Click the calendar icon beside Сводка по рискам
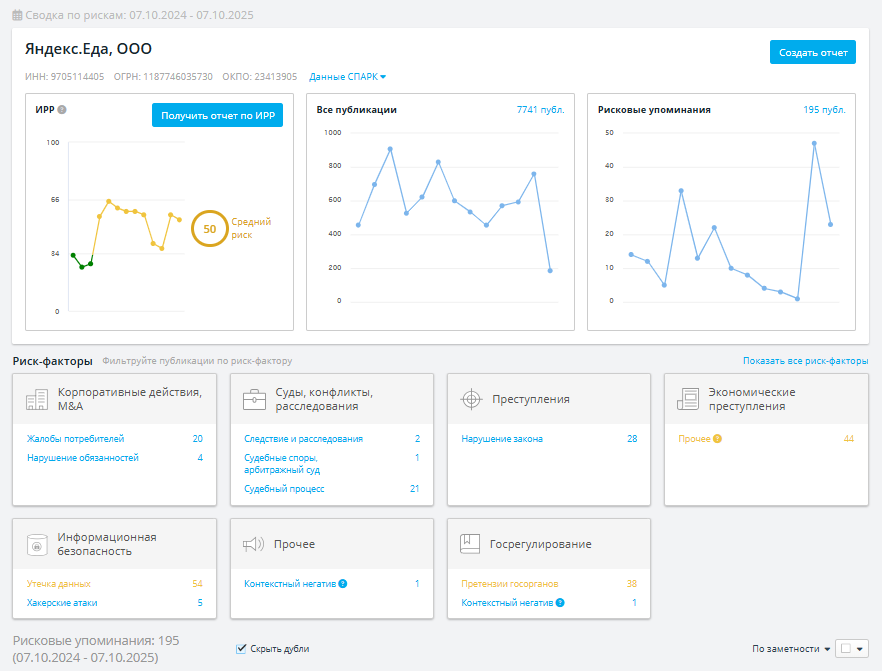Viewport: 882px width, 671px height. click(17, 15)
